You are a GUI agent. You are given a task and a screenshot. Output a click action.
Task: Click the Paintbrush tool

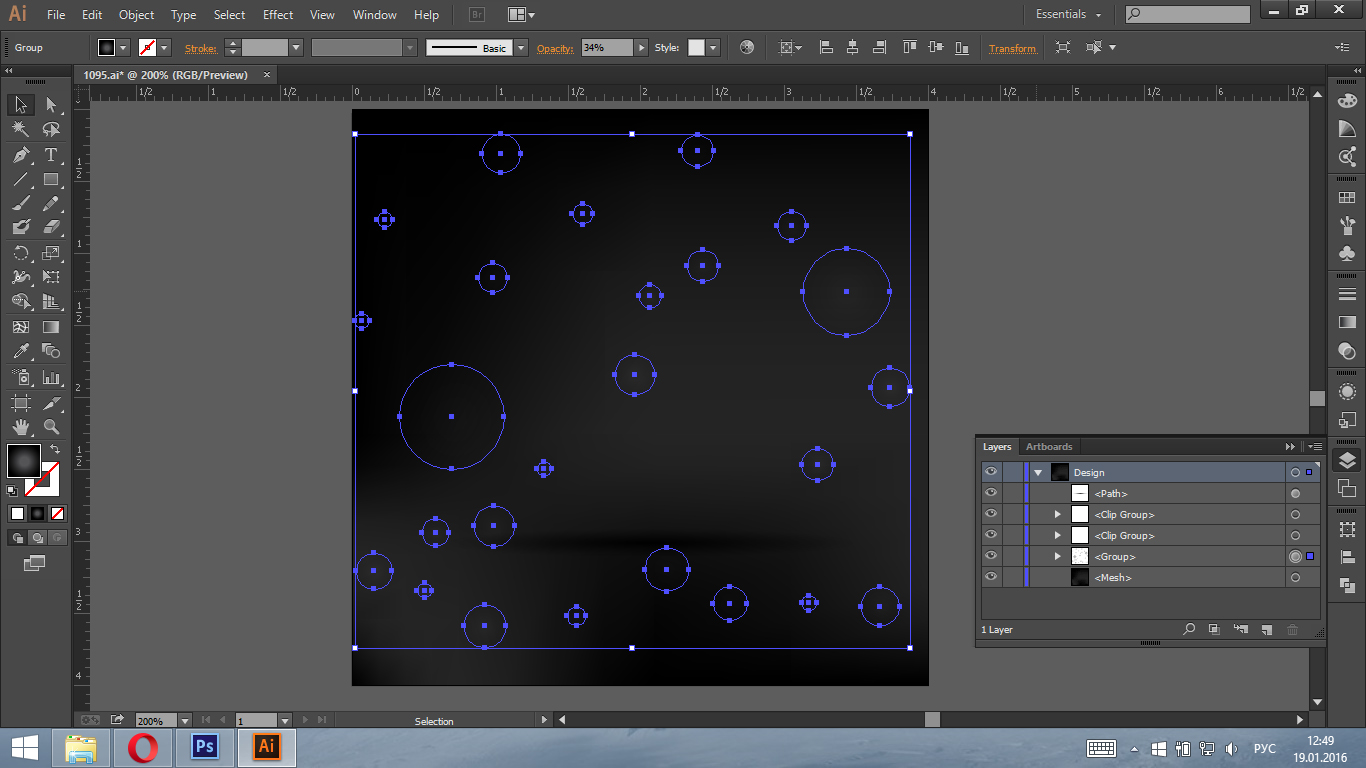20,204
